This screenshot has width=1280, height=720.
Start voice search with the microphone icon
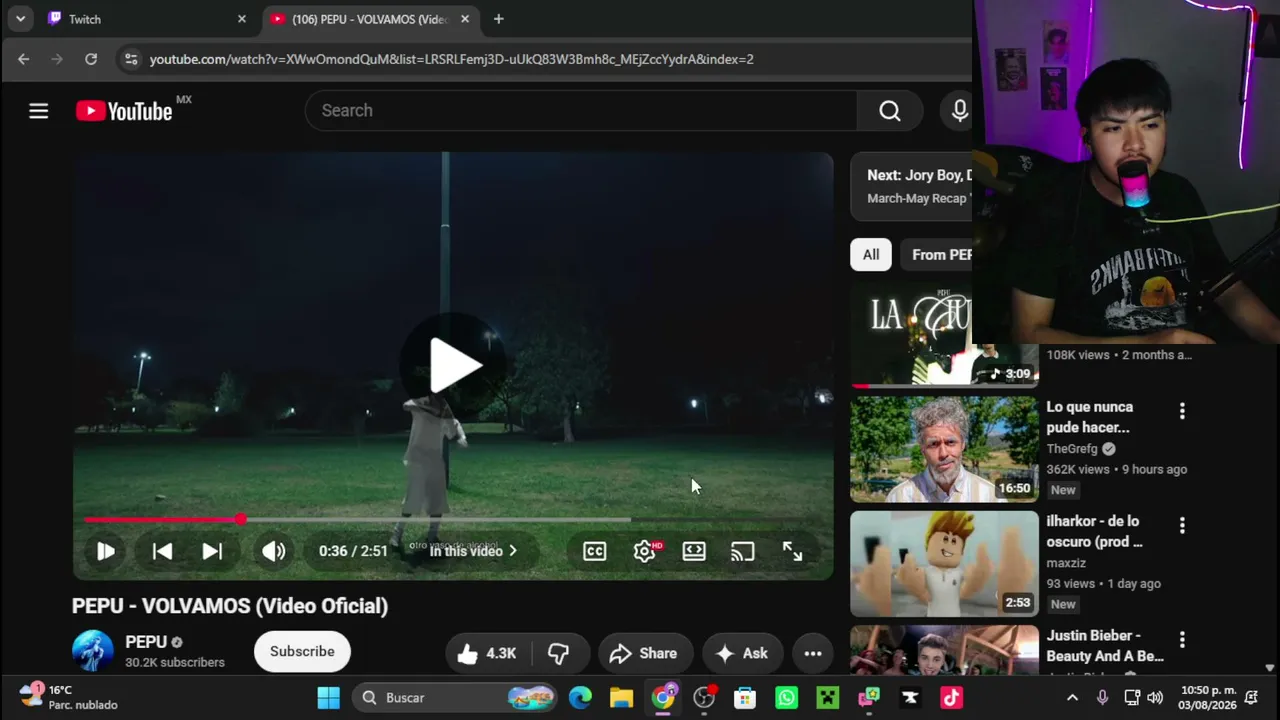point(959,111)
